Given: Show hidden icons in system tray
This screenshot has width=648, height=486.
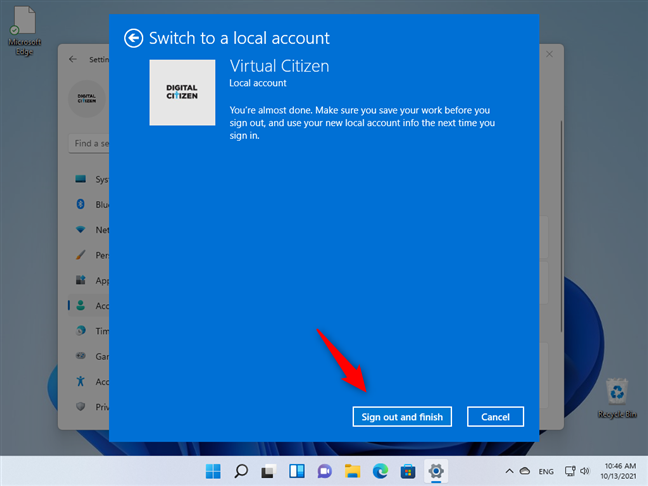Looking at the screenshot, I should pyautogui.click(x=510, y=471).
